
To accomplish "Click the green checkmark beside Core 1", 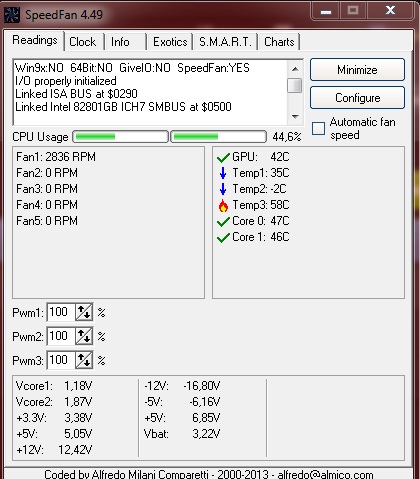I will click(223, 237).
